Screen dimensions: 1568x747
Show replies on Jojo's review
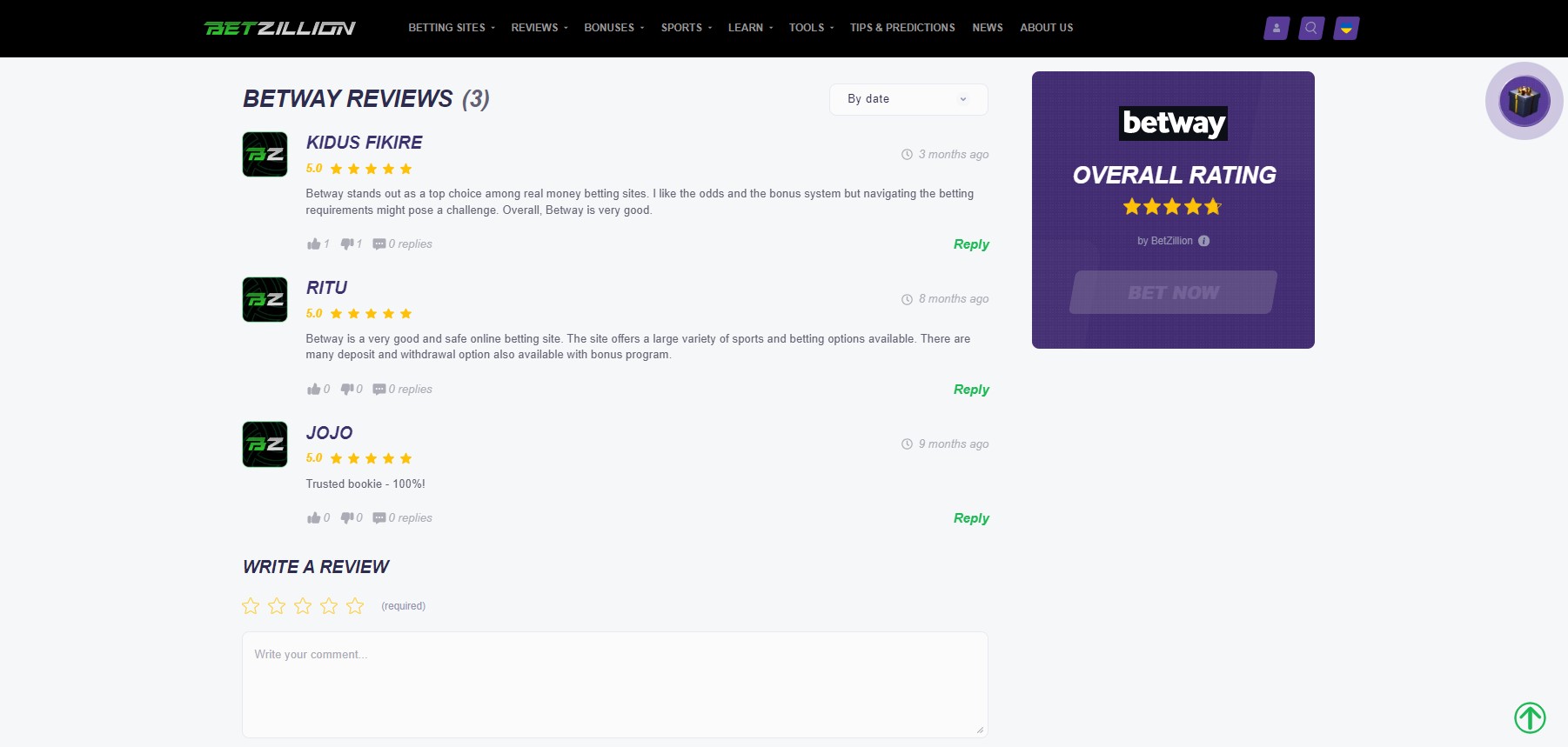click(402, 517)
